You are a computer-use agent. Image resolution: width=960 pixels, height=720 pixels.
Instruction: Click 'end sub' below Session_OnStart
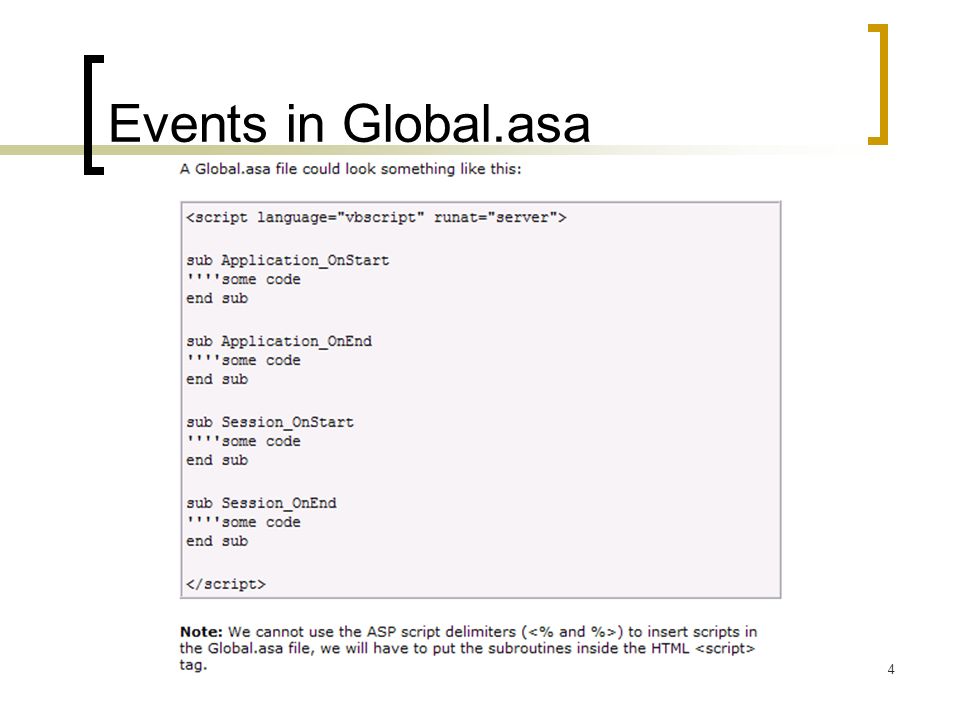(x=217, y=460)
